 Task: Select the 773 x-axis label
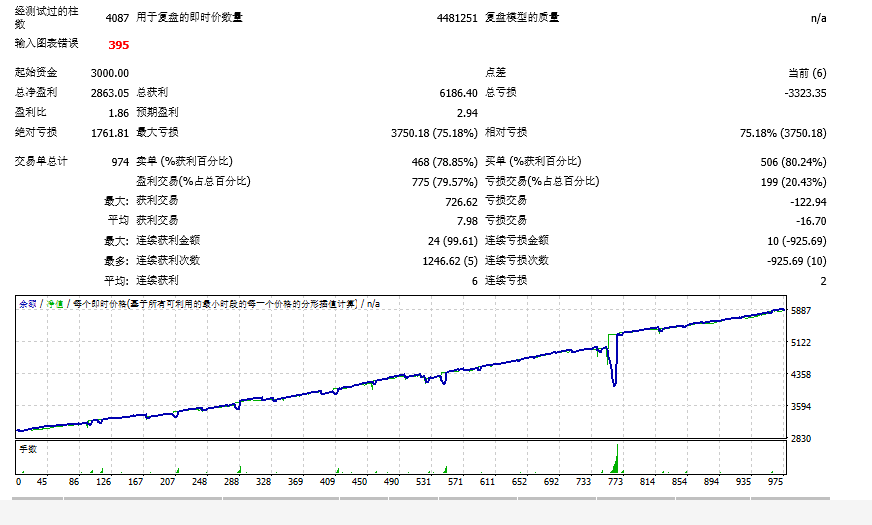(x=615, y=482)
